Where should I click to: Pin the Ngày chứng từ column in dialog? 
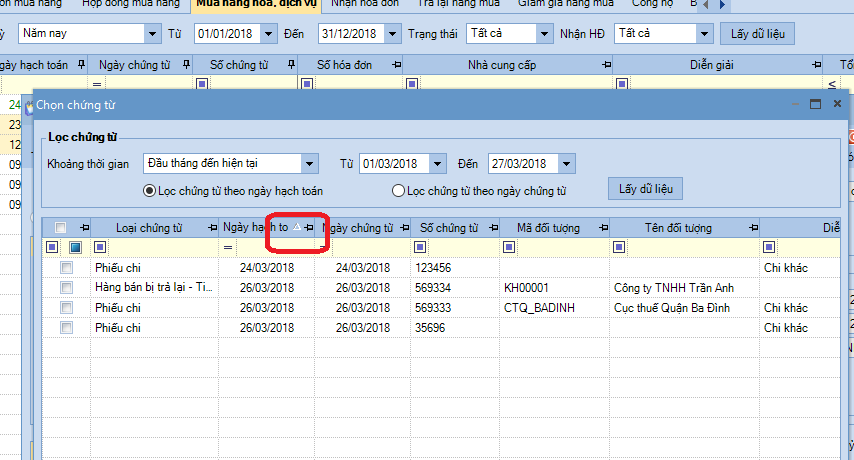coord(404,228)
